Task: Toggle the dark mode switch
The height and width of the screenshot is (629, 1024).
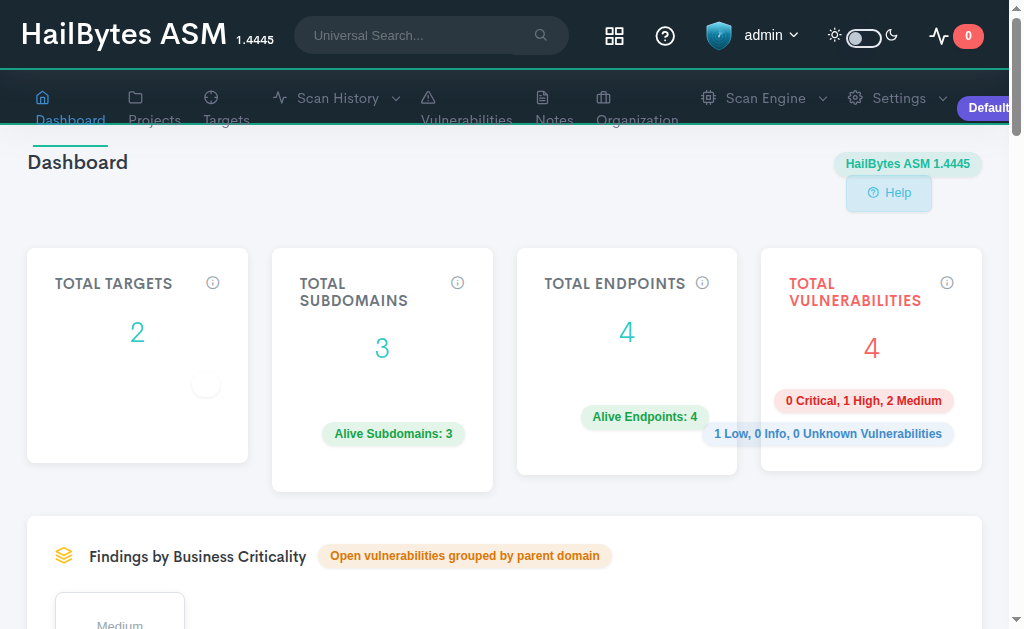Action: 863,37
